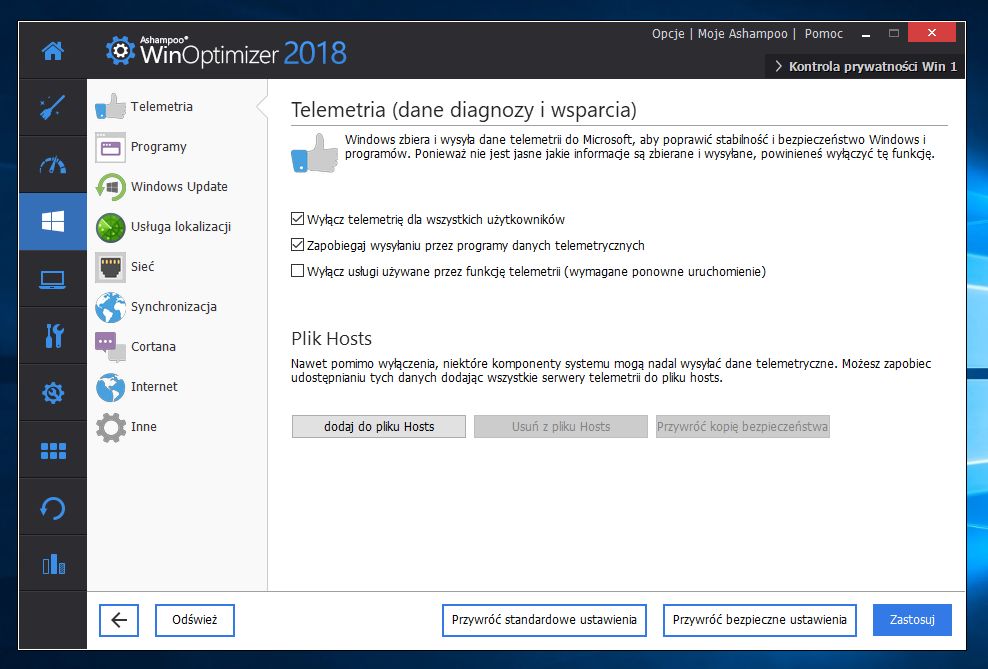Minimize the WinOptimizer window
Image resolution: width=988 pixels, height=669 pixels.
[866, 34]
